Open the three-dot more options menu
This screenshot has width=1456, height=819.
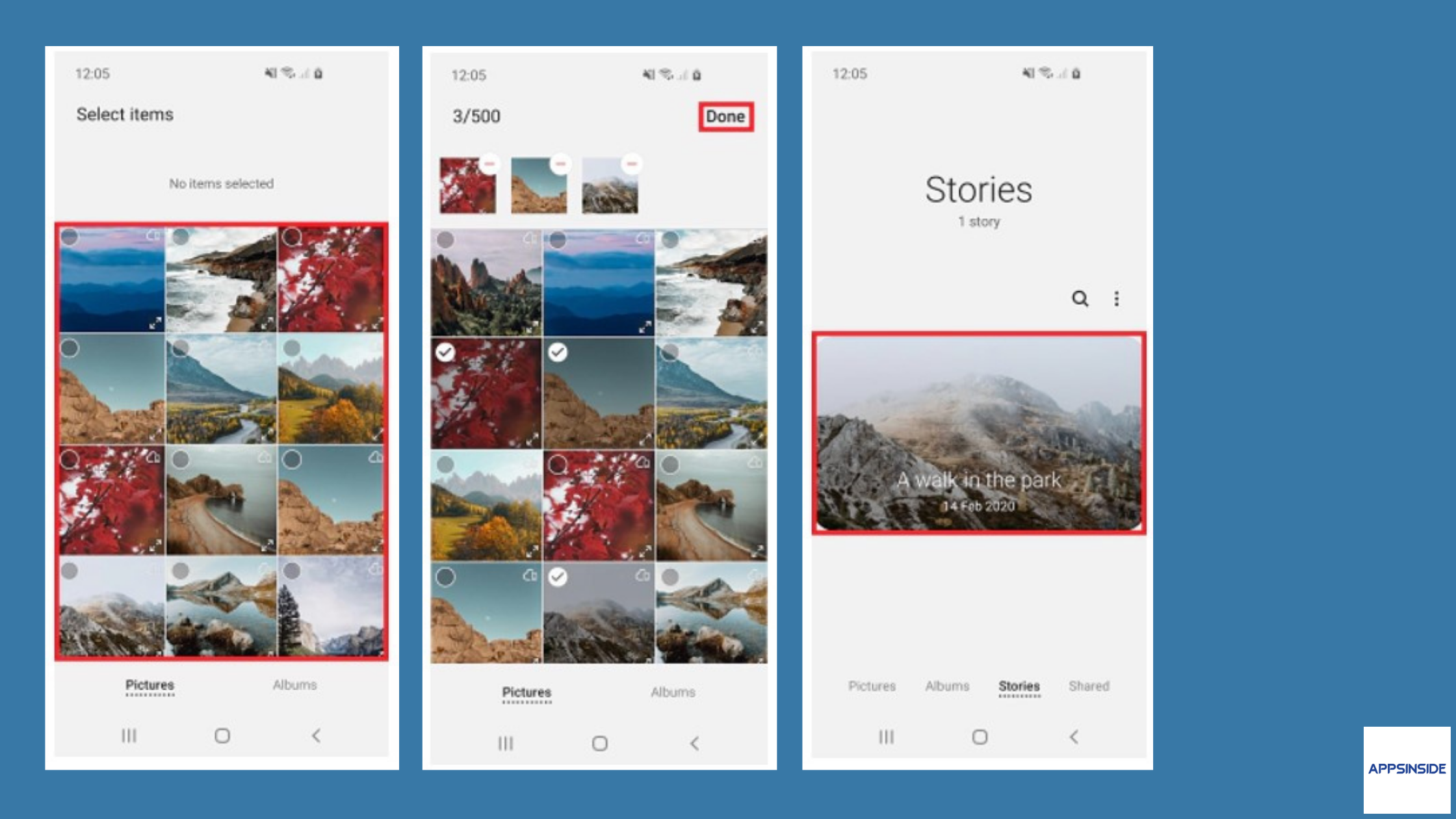coord(1117,298)
